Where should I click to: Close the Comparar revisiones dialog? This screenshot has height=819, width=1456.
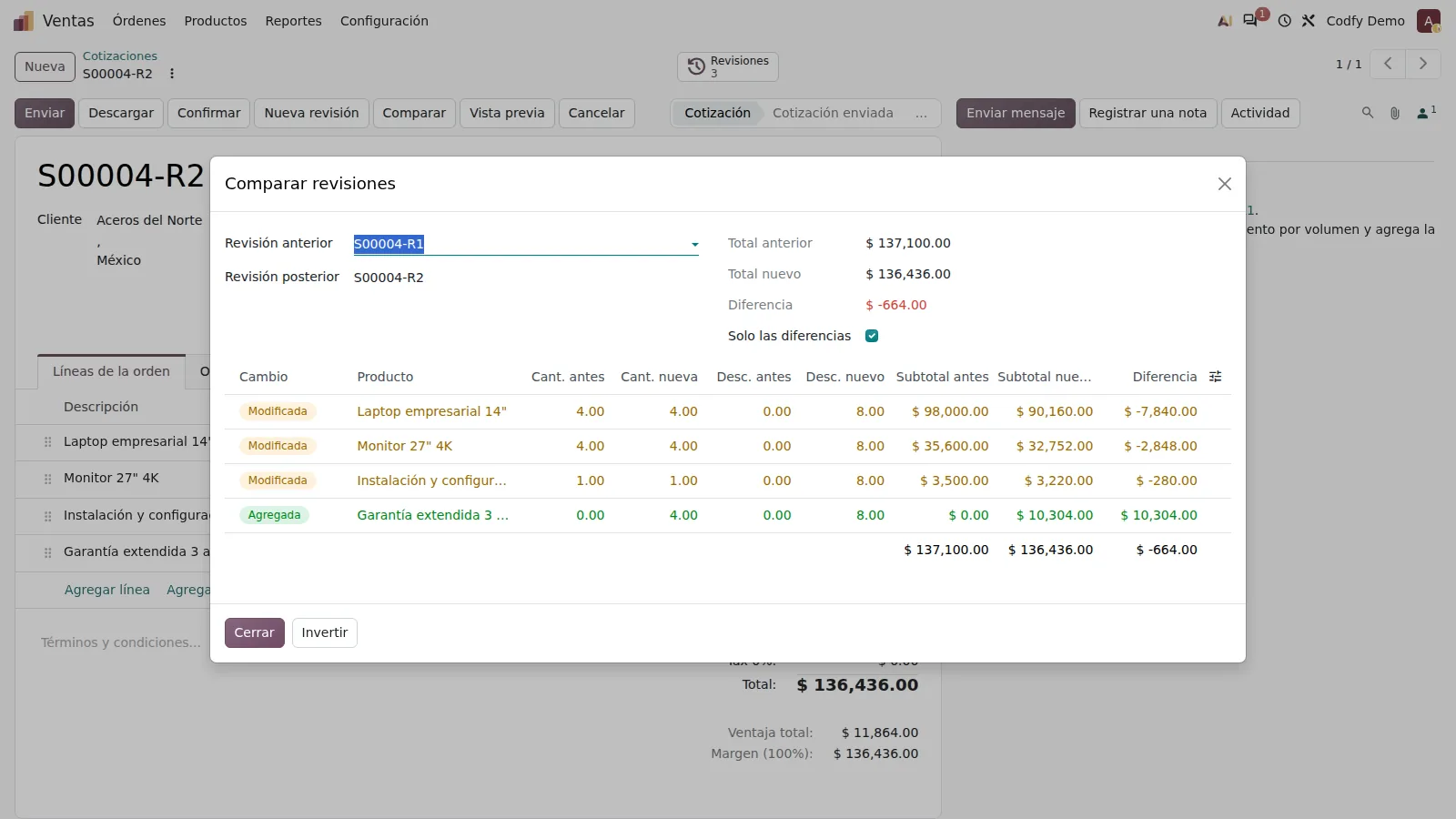[1225, 184]
